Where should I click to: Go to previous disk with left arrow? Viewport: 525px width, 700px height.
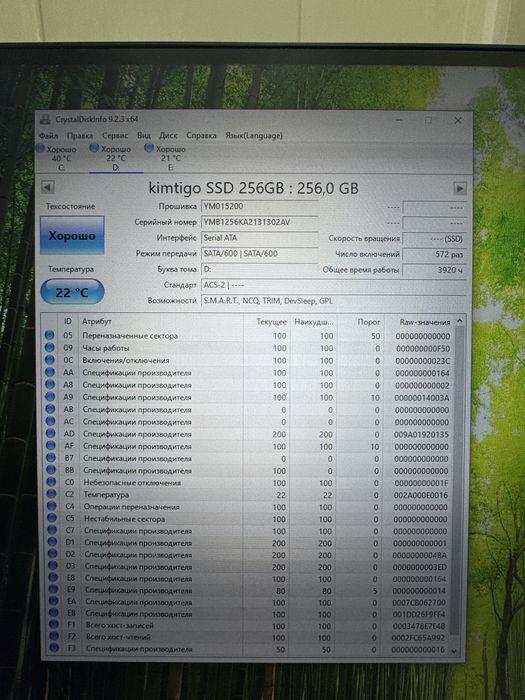click(48, 187)
